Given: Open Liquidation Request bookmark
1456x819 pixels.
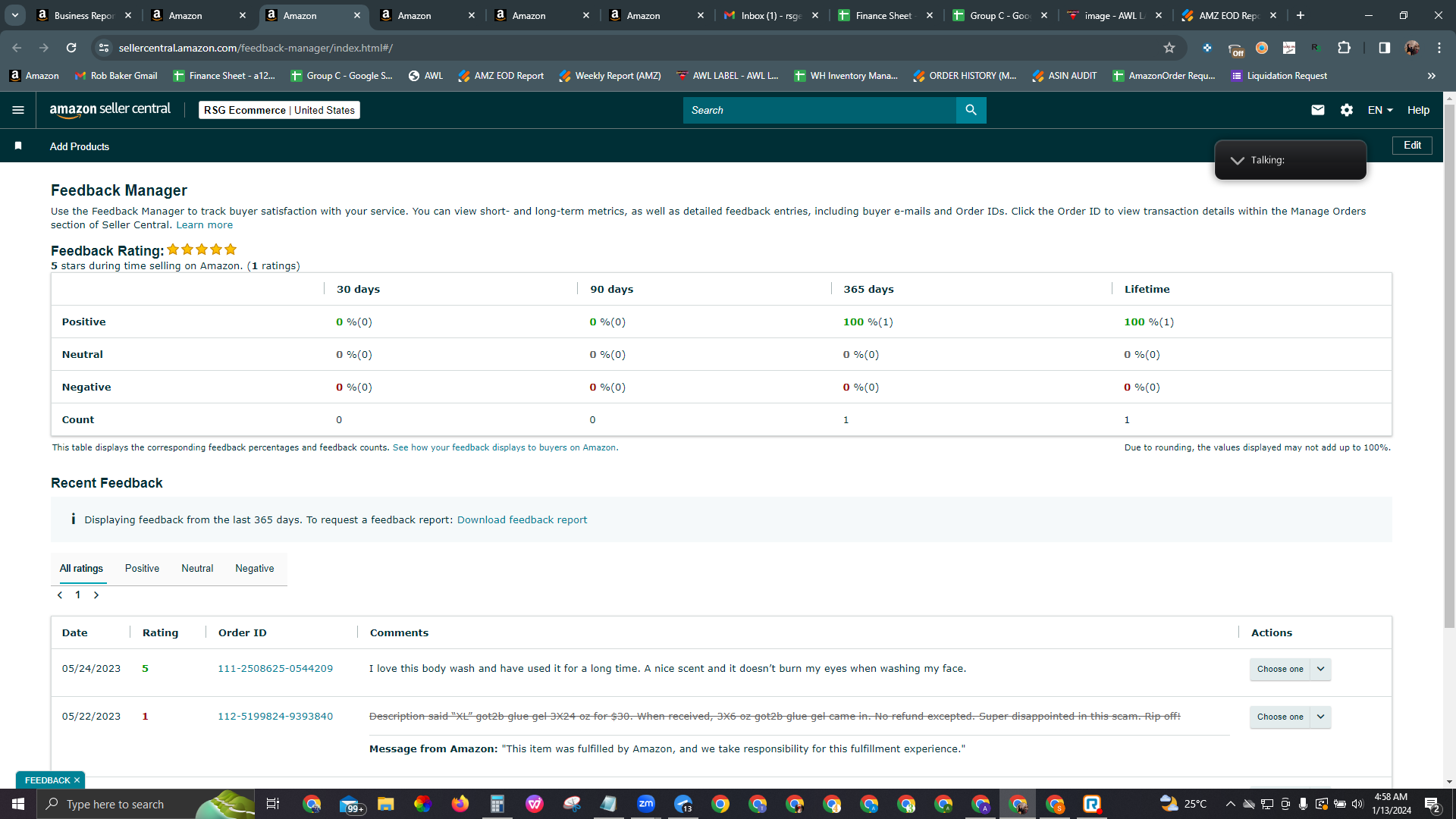Looking at the screenshot, I should coord(1279,76).
